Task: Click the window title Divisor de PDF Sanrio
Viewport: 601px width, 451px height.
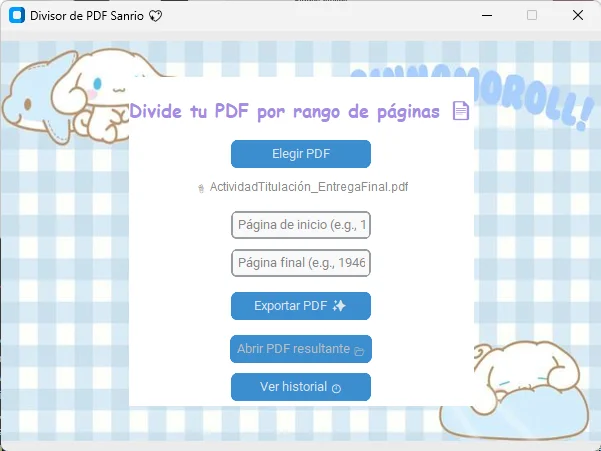Action: (x=87, y=16)
